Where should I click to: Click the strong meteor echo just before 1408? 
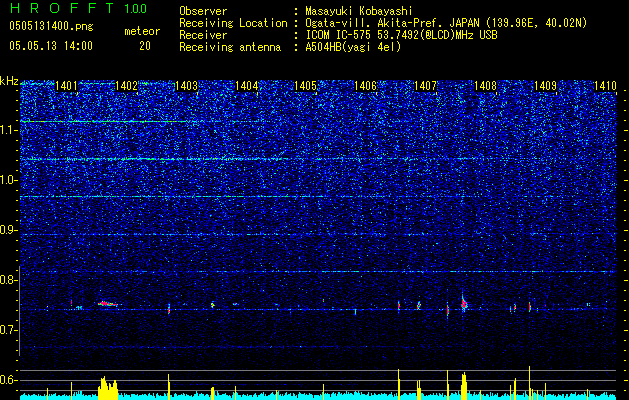click(x=464, y=304)
